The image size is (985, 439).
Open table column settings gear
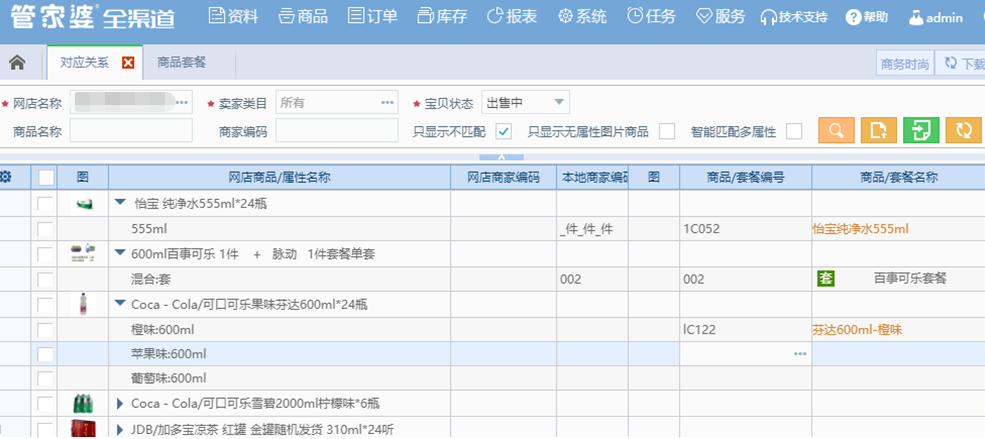coord(6,178)
